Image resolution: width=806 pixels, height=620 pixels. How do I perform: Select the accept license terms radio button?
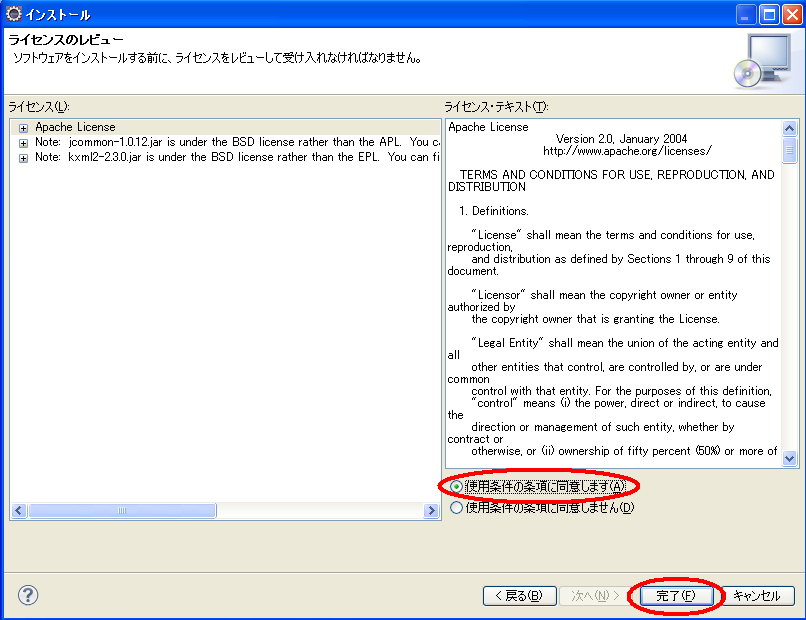[x=457, y=486]
